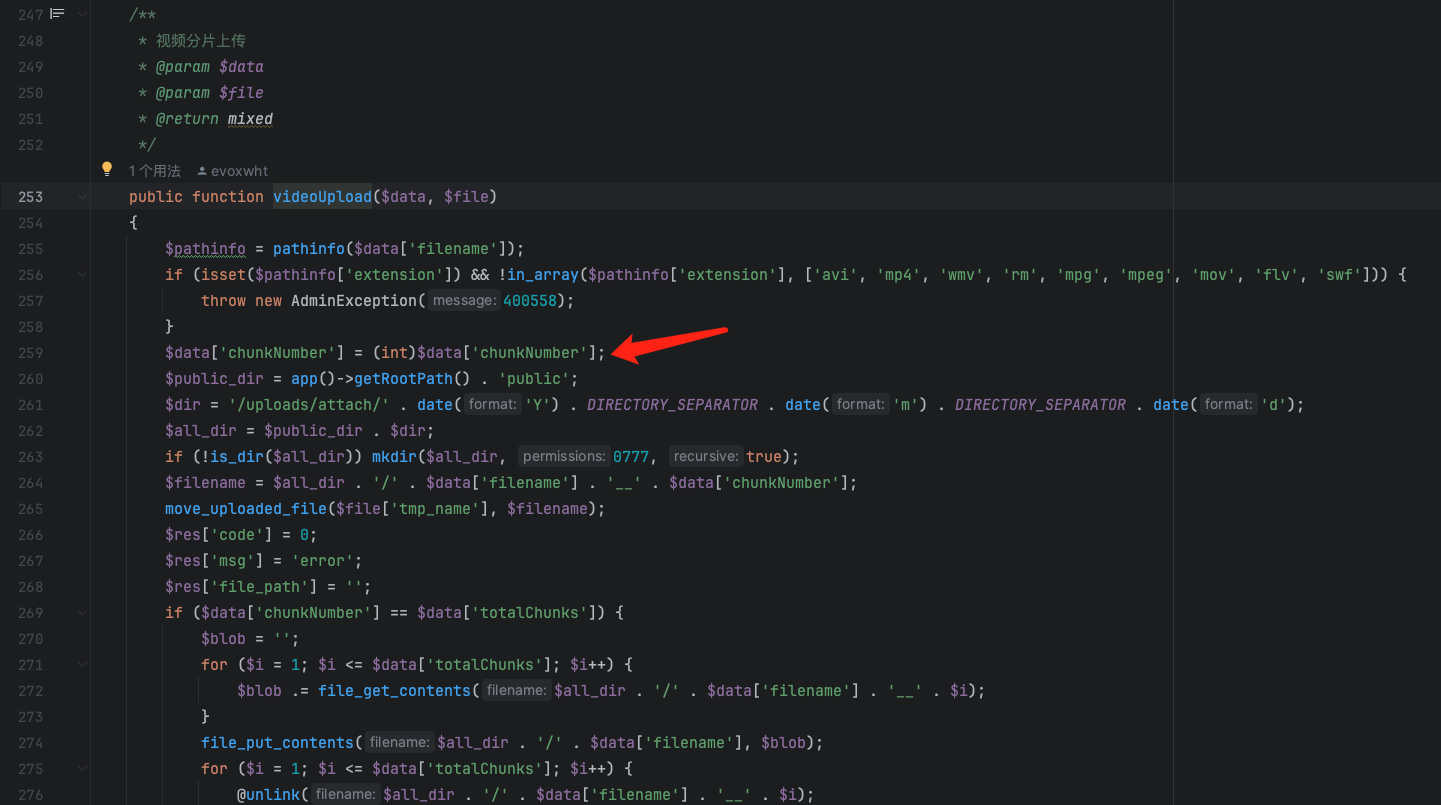
Task: Click the mkdir function call
Action: tap(394, 457)
